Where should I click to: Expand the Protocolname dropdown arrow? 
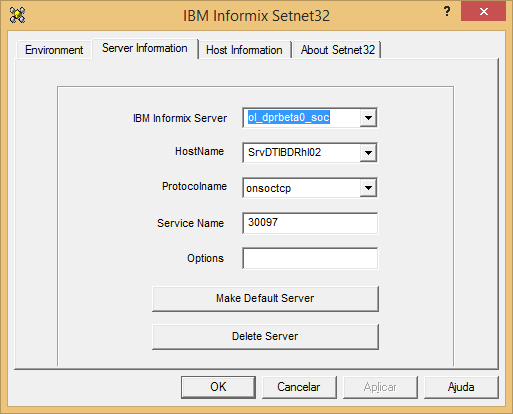(x=368, y=188)
